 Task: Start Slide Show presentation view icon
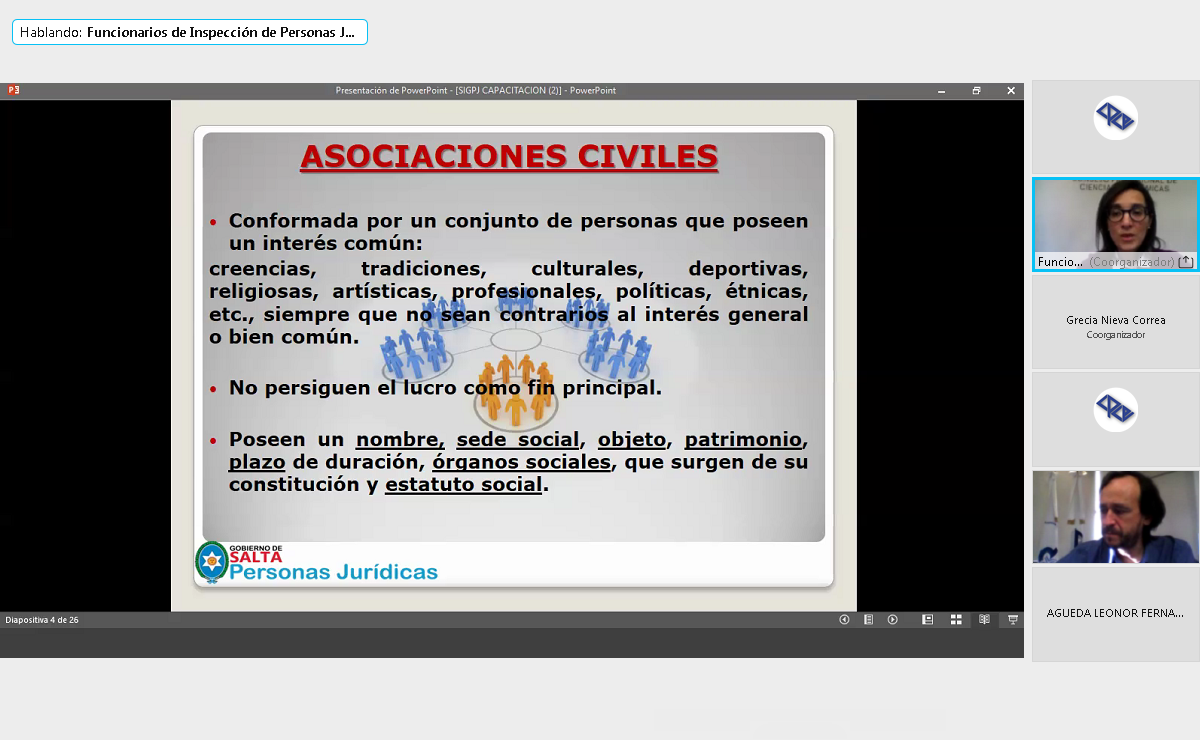click(x=1012, y=620)
